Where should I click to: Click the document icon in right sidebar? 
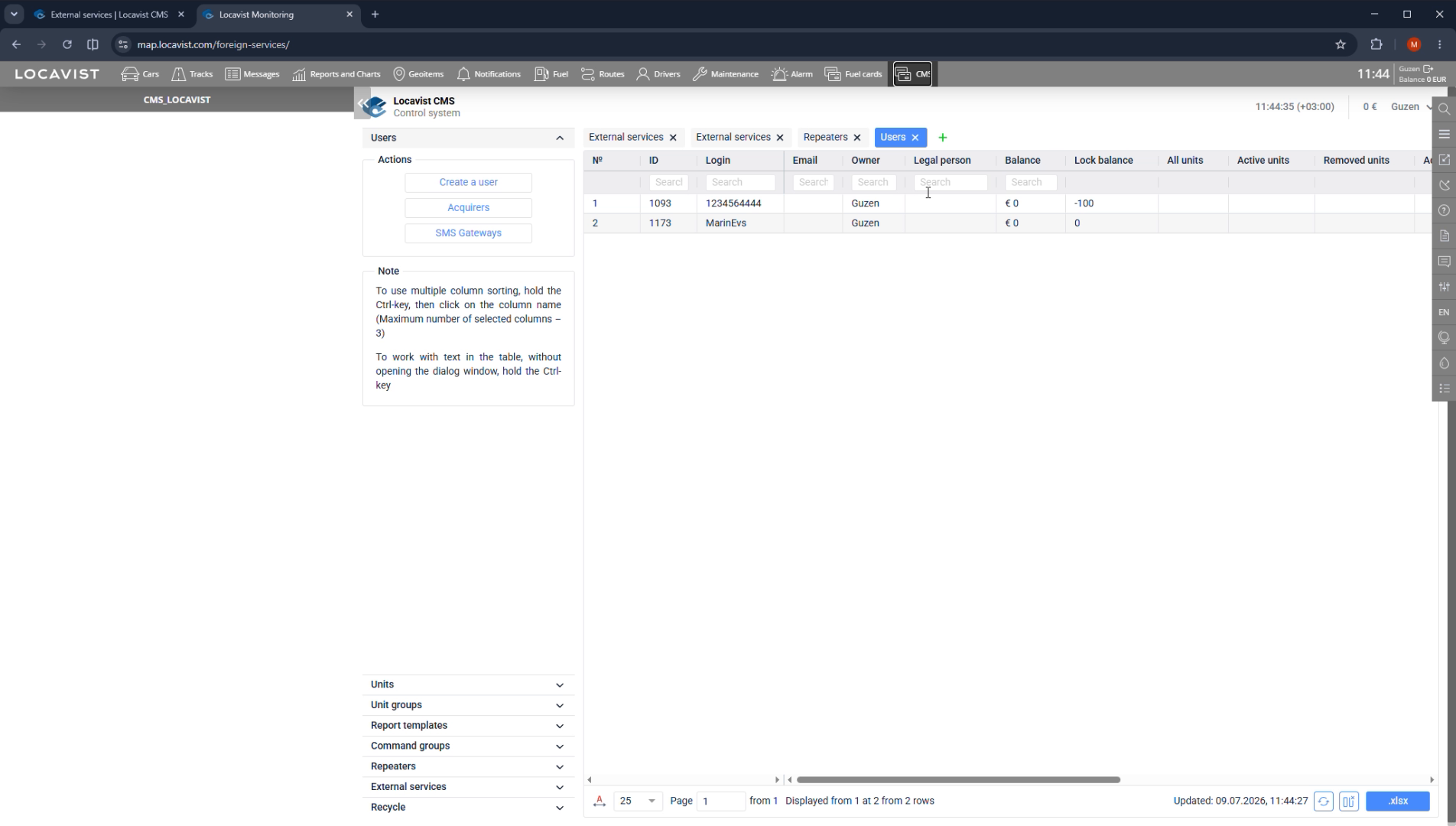click(x=1444, y=236)
